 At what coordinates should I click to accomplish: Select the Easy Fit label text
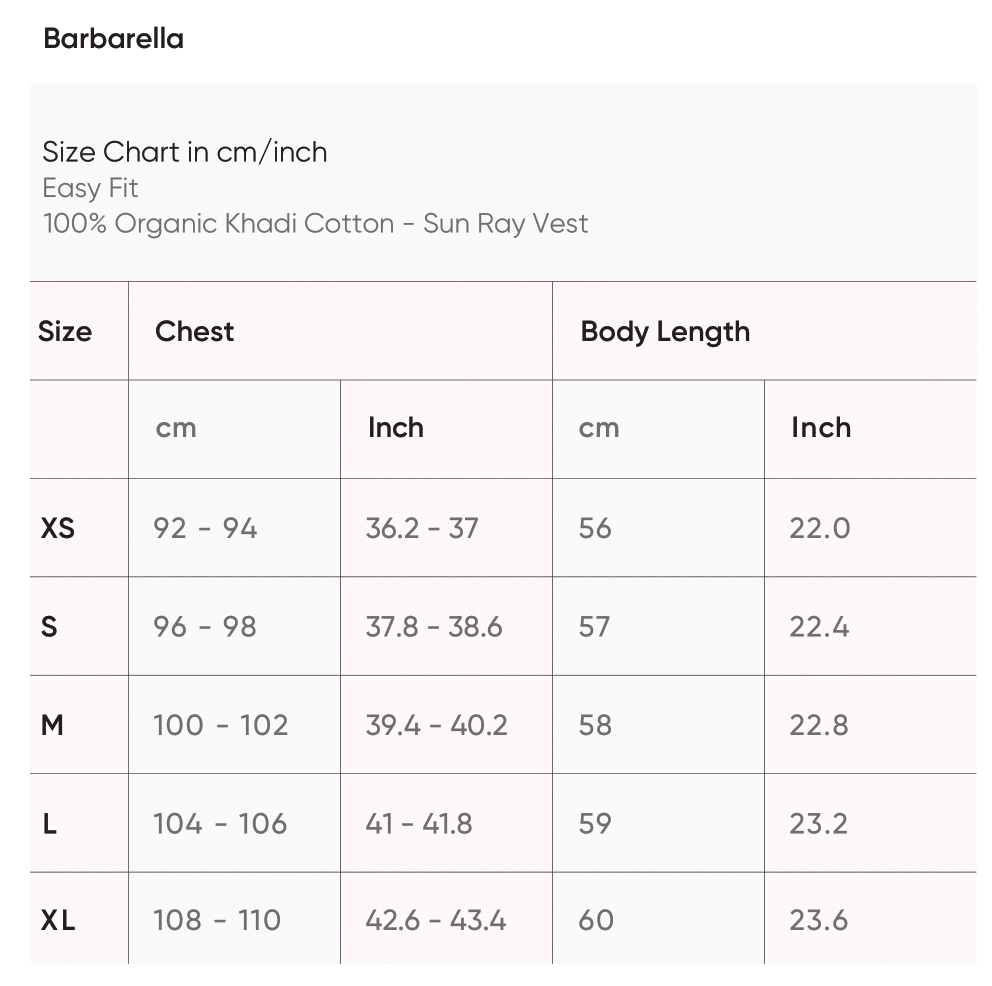(x=90, y=188)
